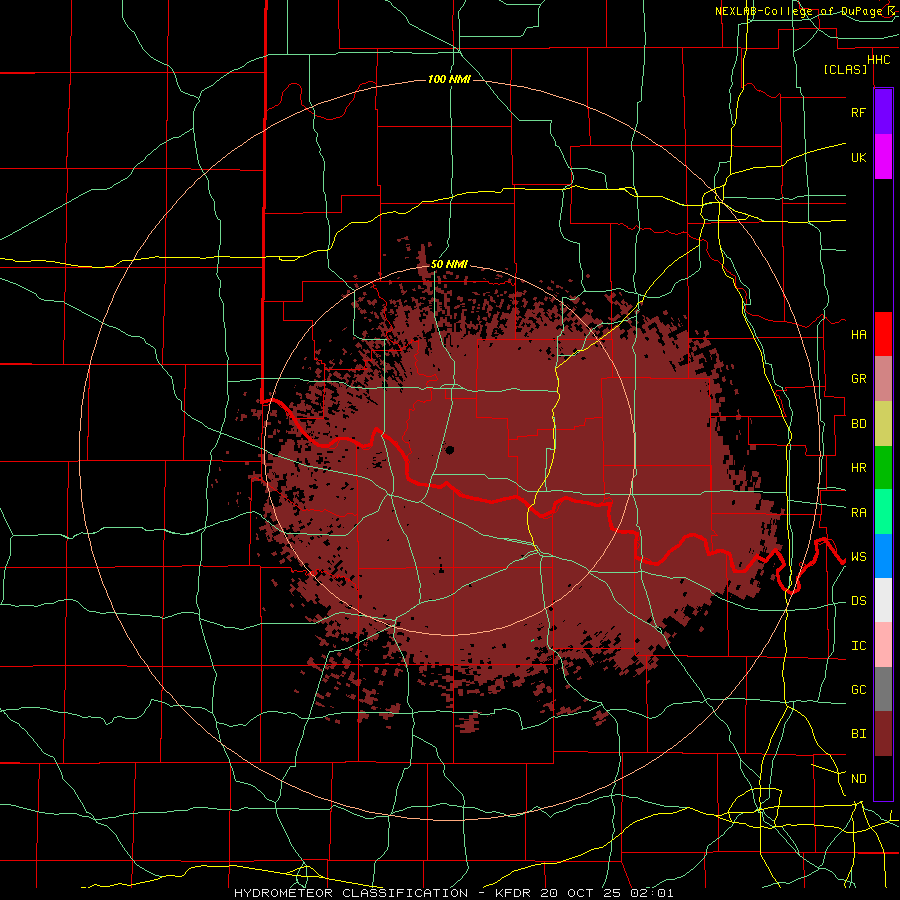
Task: Click the "[CLAS]" legend header text
Action: [x=845, y=69]
